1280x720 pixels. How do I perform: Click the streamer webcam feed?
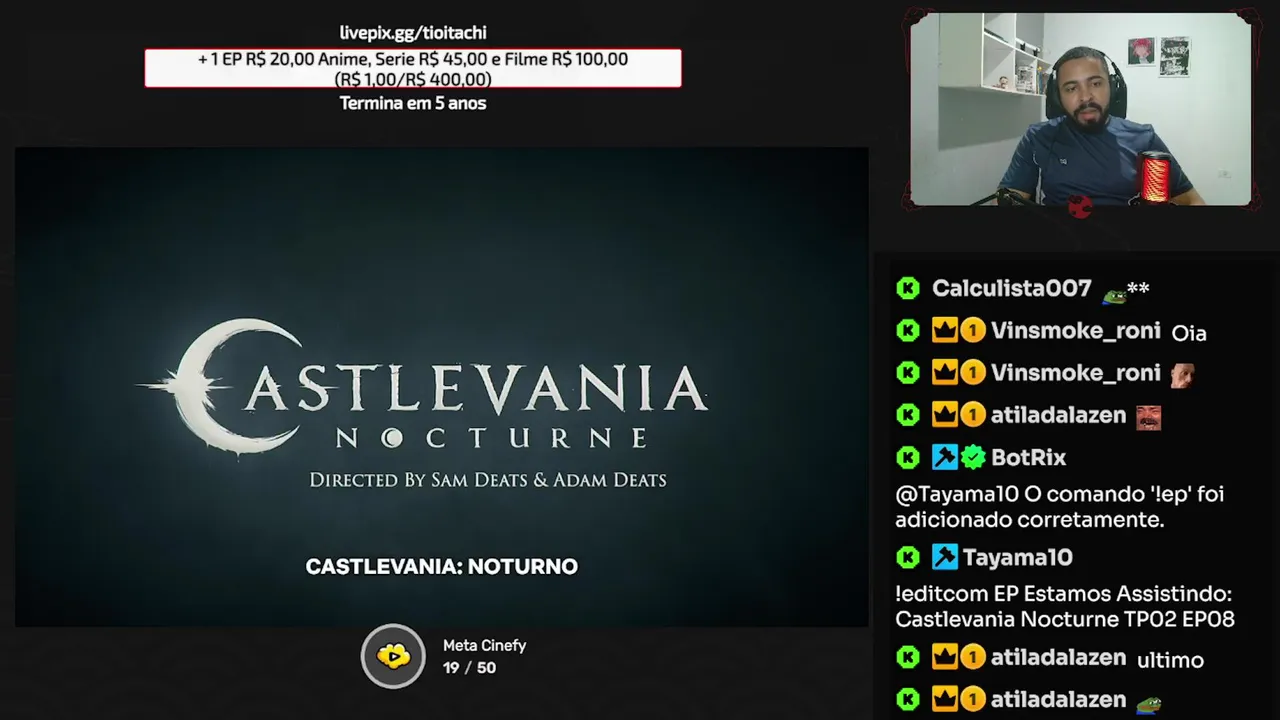pyautogui.click(x=1080, y=109)
